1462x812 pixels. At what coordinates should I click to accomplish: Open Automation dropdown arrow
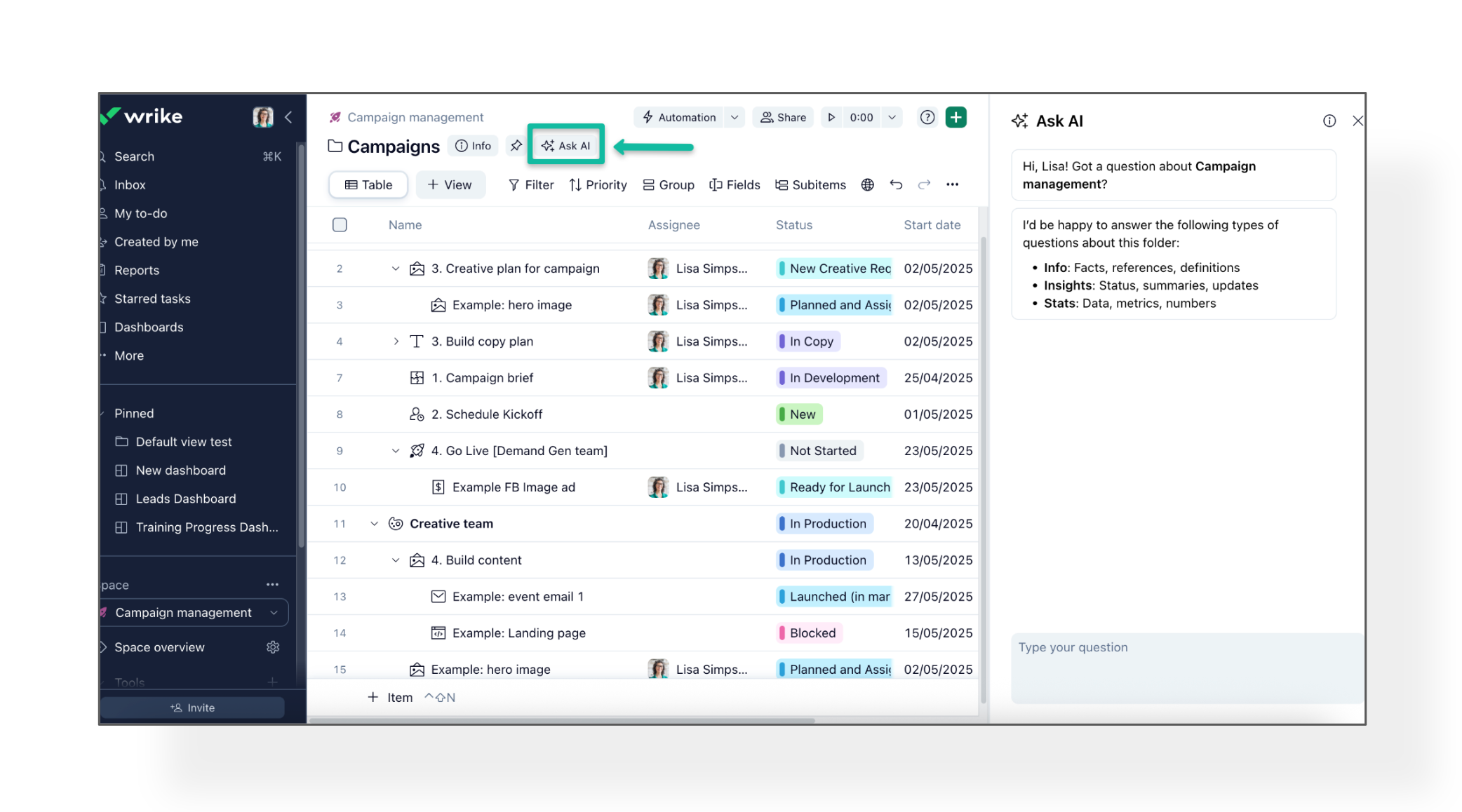point(735,117)
